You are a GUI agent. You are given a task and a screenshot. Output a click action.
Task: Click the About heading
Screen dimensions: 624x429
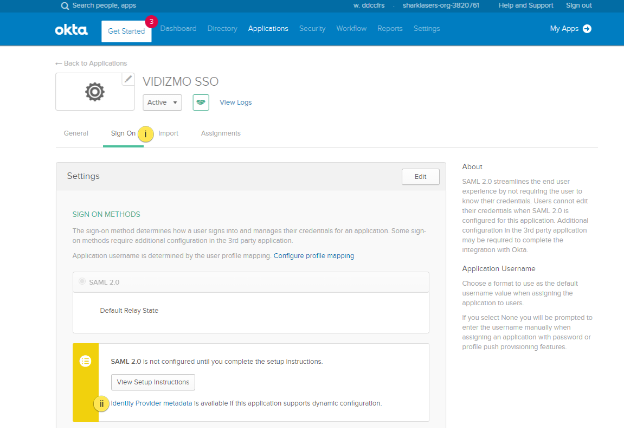click(472, 166)
